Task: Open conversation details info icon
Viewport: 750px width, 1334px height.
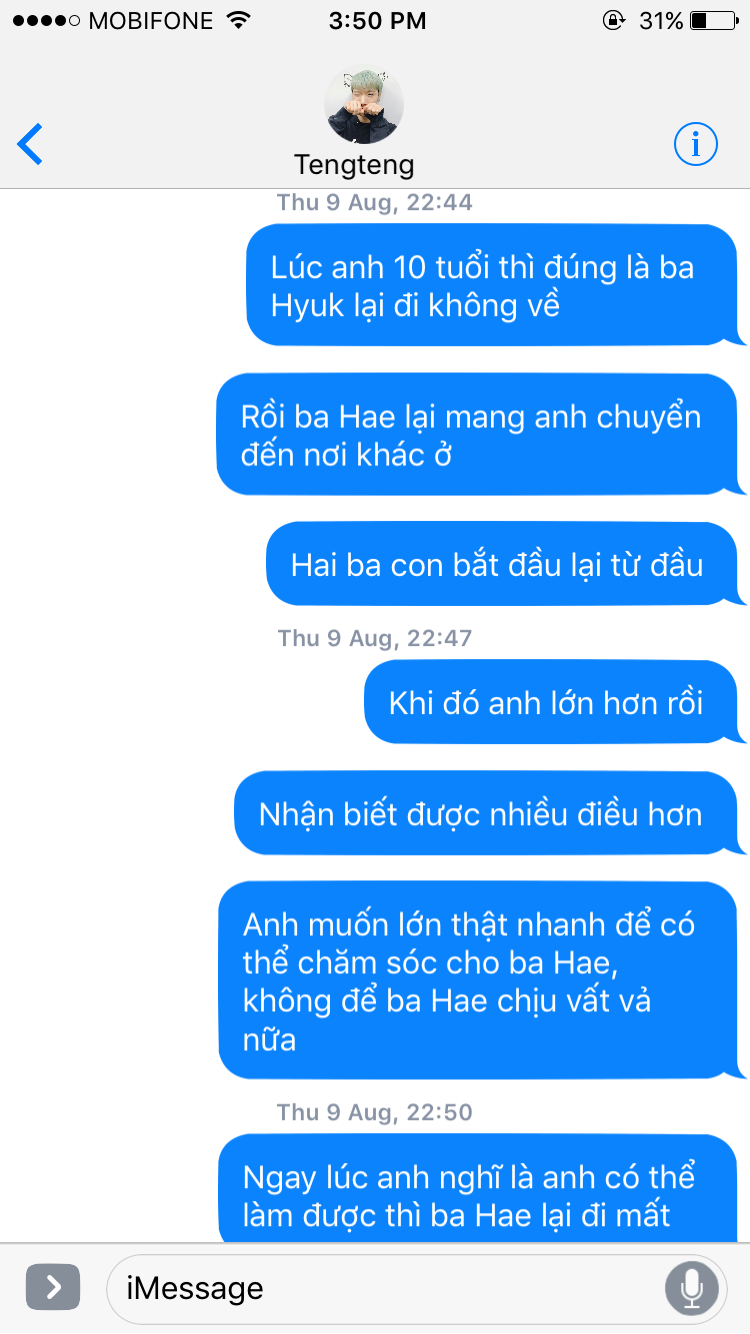Action: tap(696, 145)
